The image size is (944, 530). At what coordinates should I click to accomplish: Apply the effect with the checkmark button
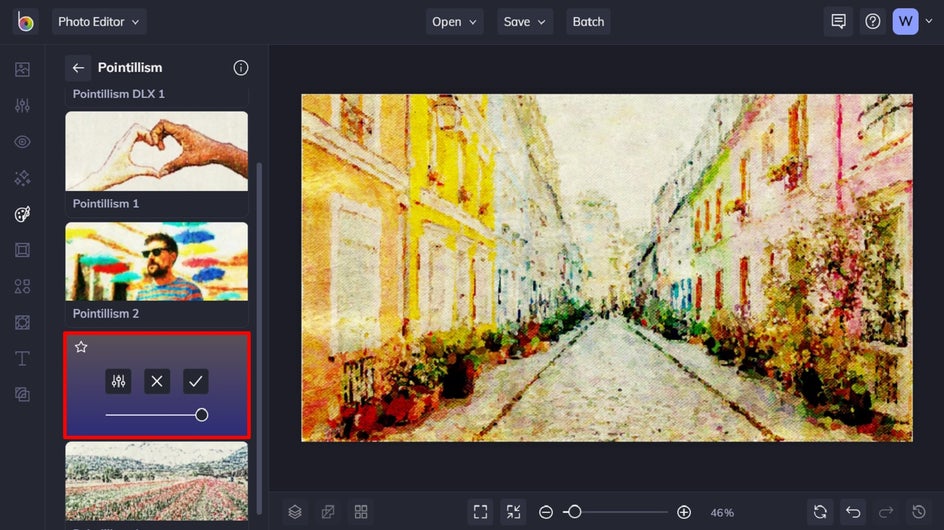(x=196, y=381)
